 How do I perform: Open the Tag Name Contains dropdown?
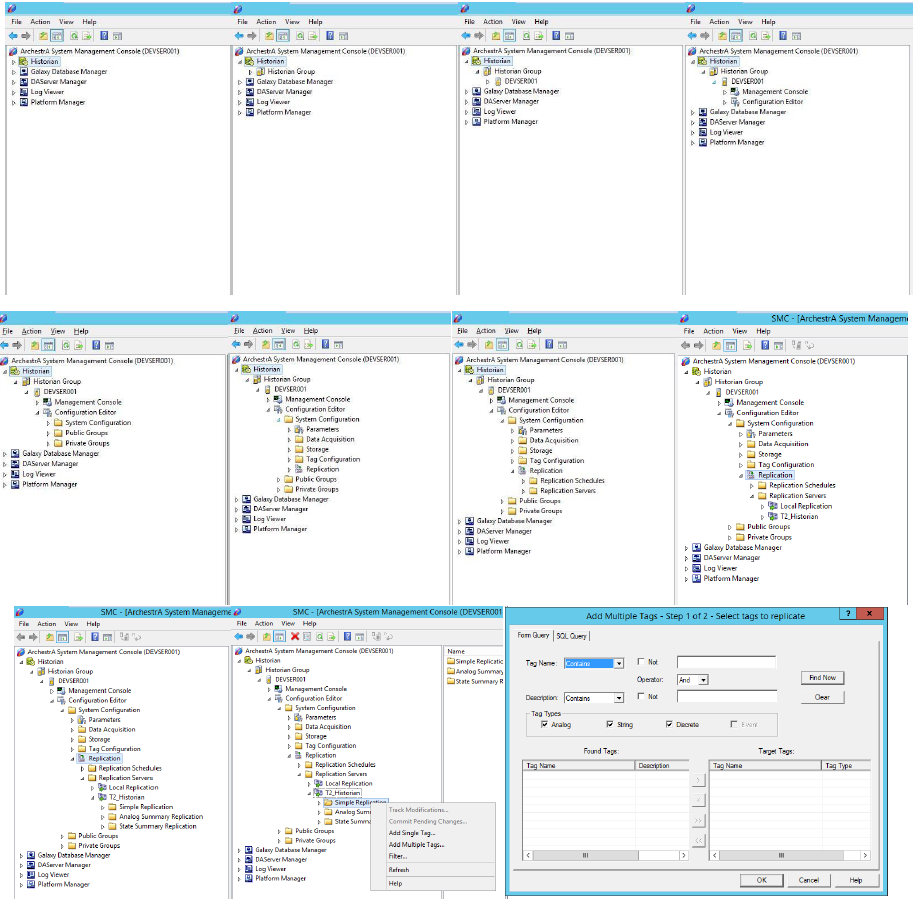(618, 663)
